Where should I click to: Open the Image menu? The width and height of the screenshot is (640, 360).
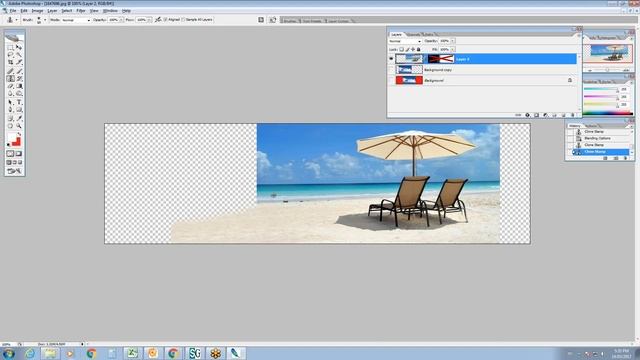[37, 11]
